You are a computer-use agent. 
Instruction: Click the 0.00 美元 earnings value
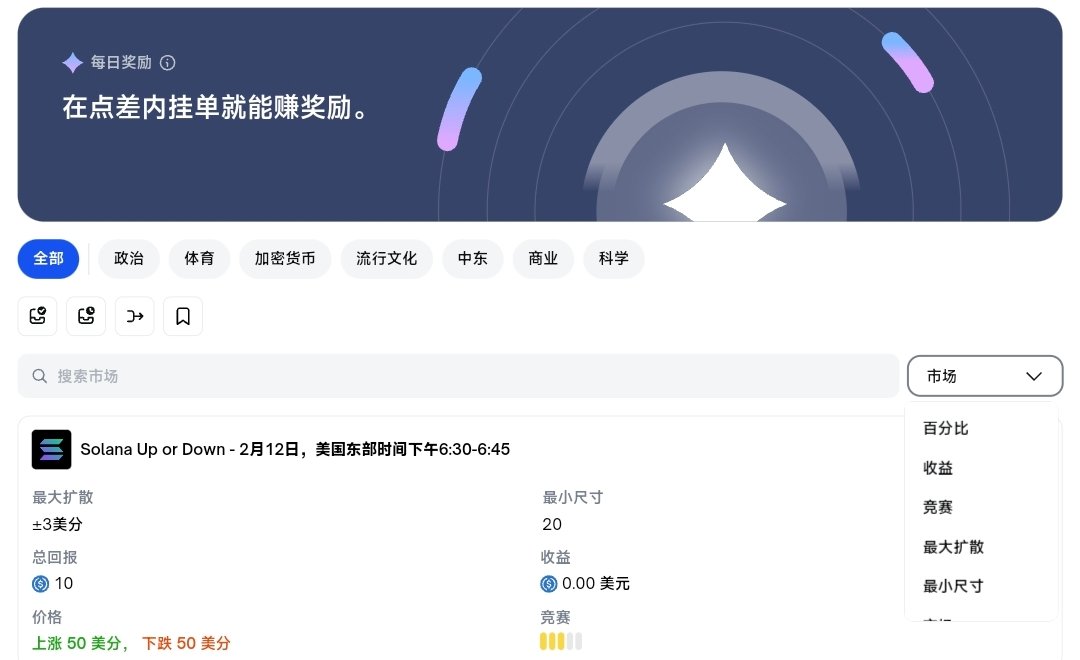coord(596,584)
